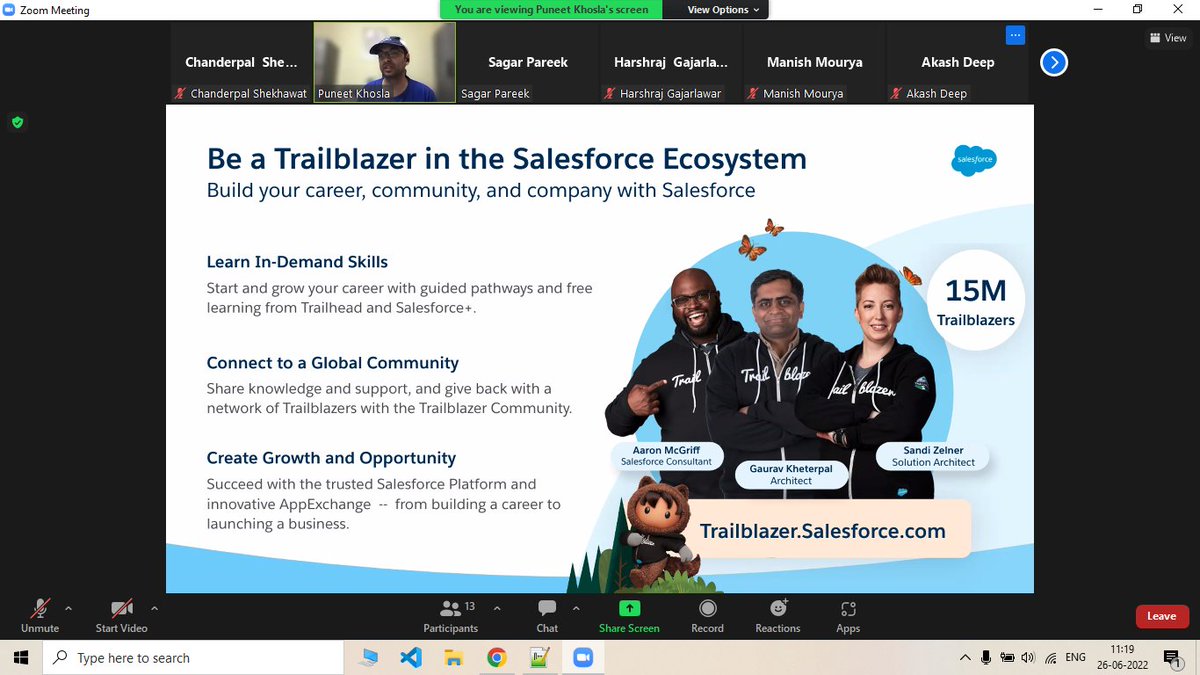The image size is (1200, 675).
Task: Show next page of participant thumbnails
Action: pos(1053,62)
